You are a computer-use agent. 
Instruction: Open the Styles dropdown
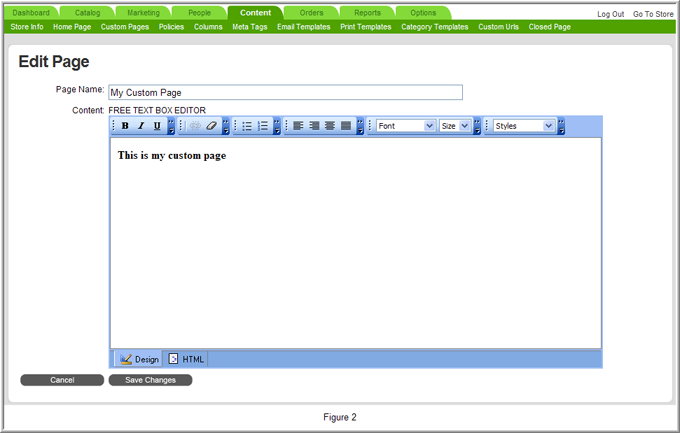click(x=524, y=126)
